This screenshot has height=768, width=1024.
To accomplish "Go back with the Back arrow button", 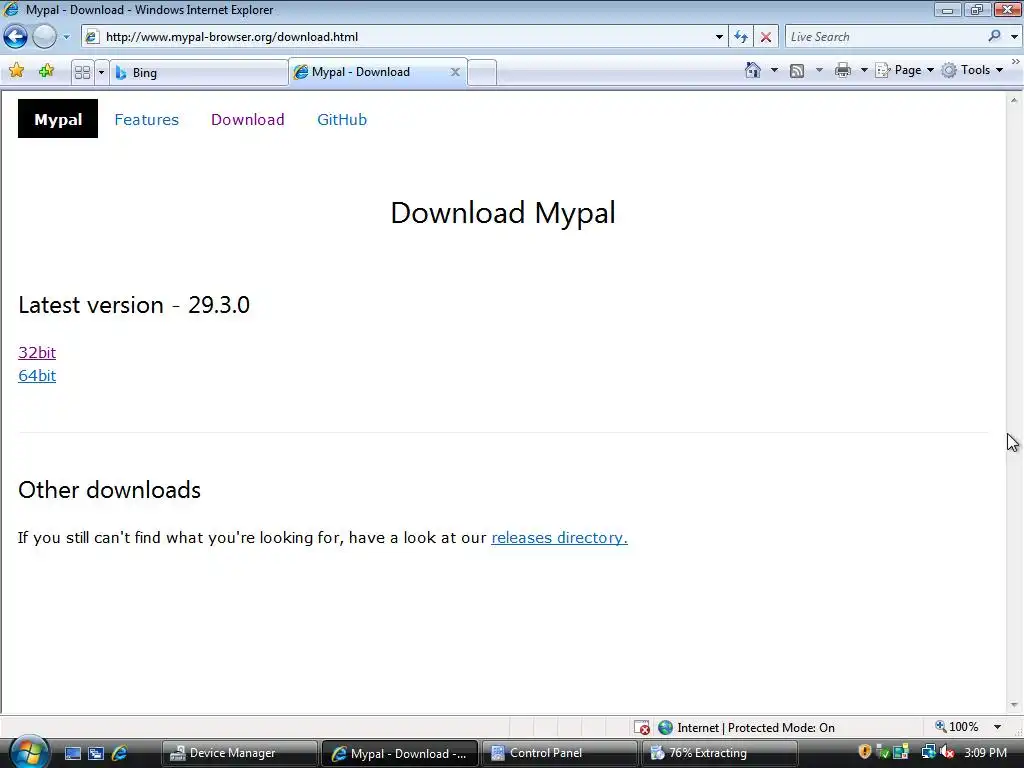I will pos(16,37).
